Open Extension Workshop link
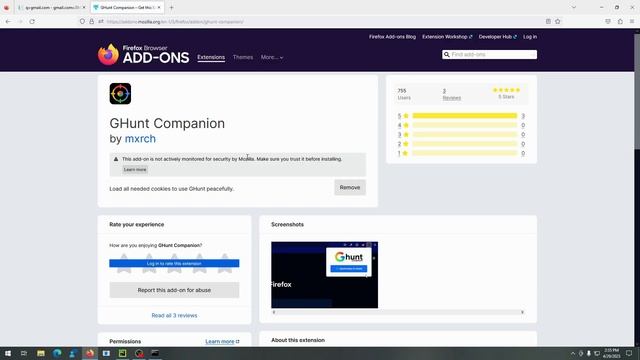 pos(447,37)
